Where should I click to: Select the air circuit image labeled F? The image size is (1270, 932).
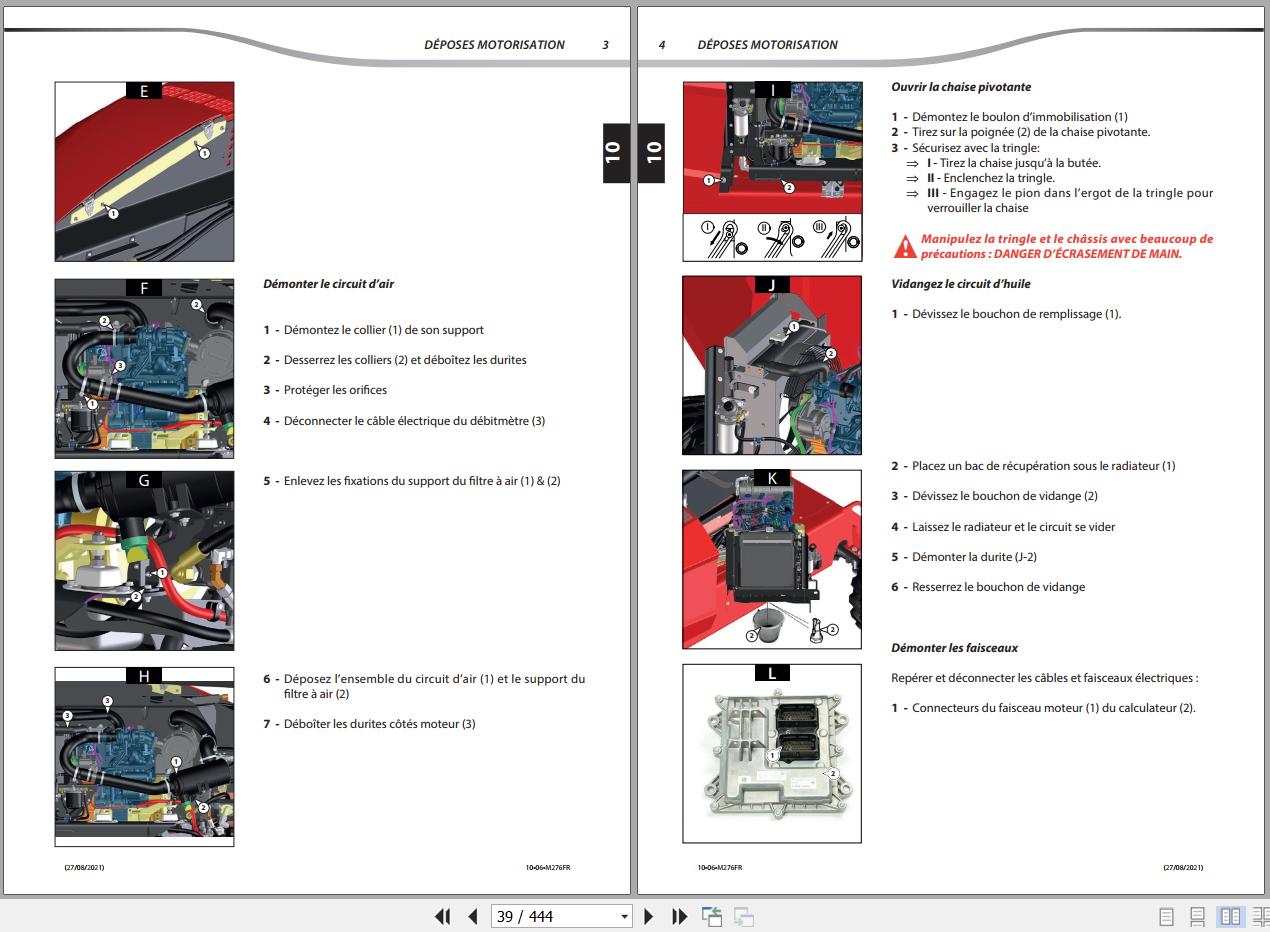click(144, 369)
